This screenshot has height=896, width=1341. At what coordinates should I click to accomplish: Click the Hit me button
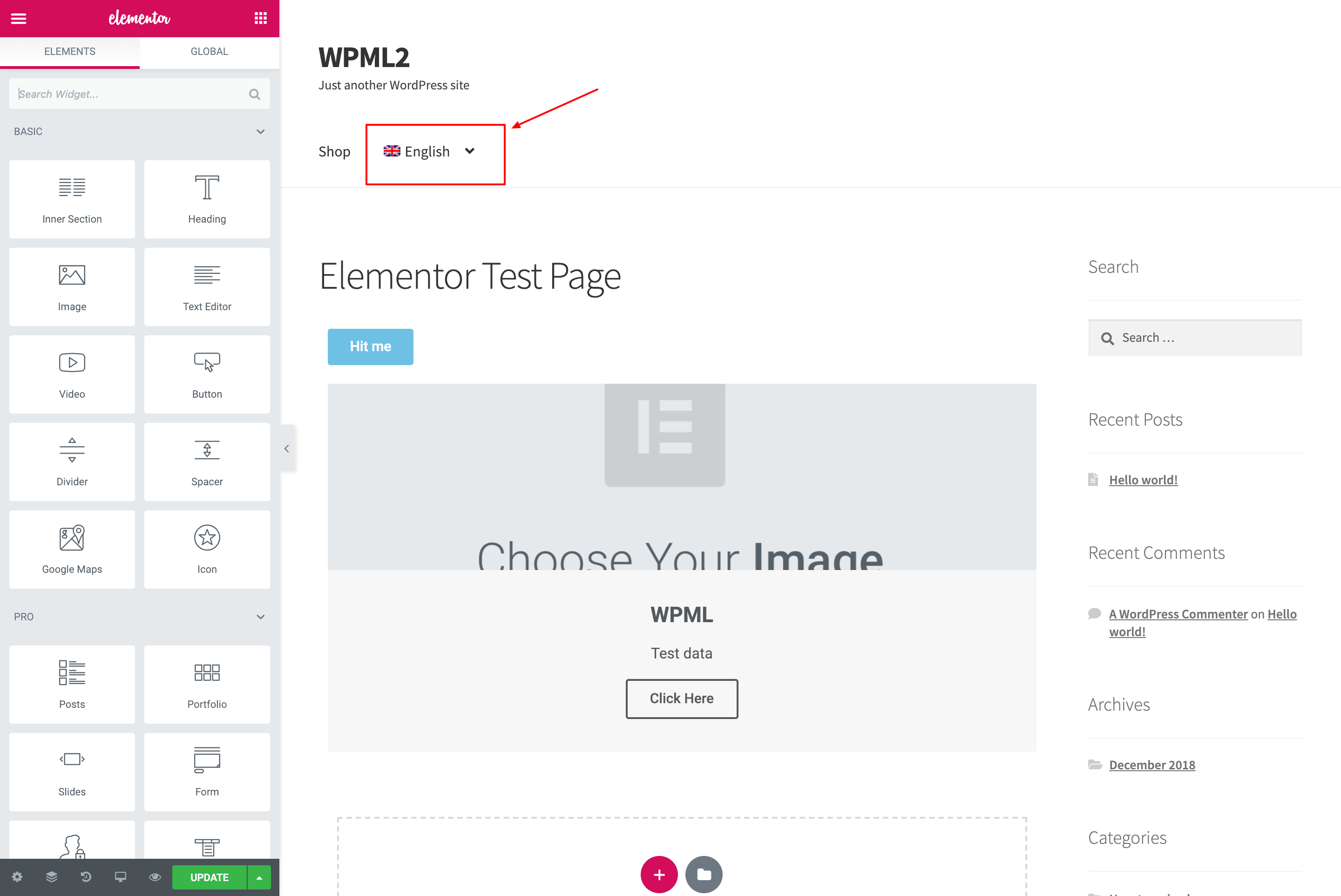[x=370, y=346]
